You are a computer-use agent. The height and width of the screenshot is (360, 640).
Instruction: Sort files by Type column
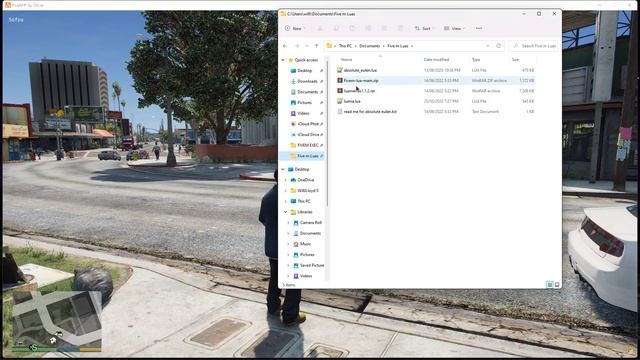[476, 60]
